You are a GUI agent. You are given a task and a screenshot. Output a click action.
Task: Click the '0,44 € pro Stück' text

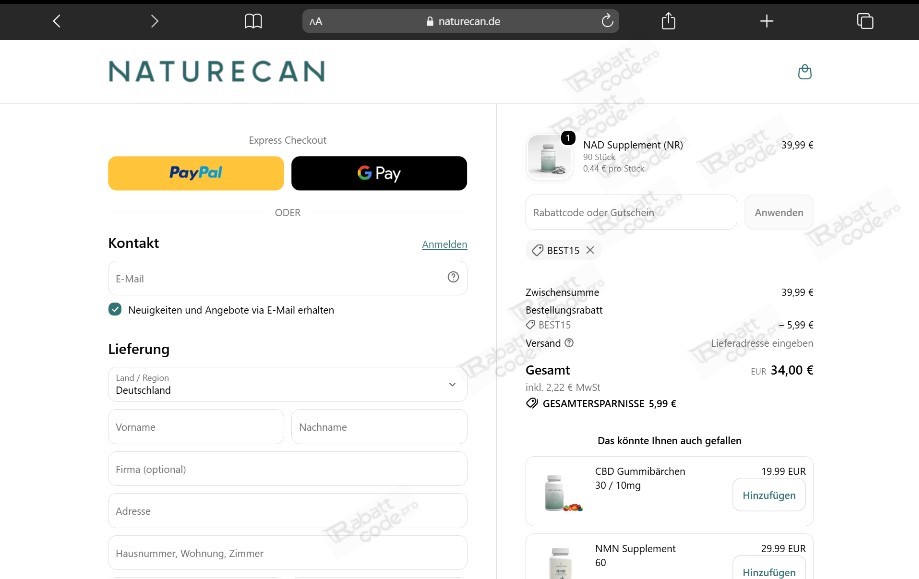click(x=614, y=169)
